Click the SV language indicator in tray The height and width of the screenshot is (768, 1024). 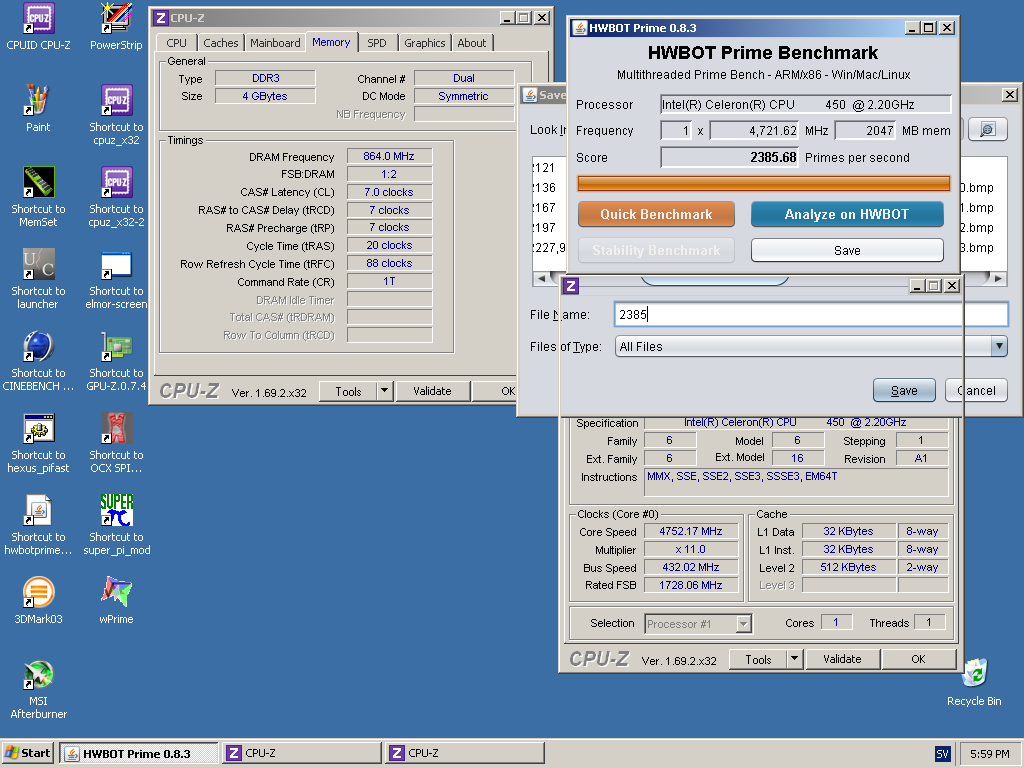(x=942, y=754)
